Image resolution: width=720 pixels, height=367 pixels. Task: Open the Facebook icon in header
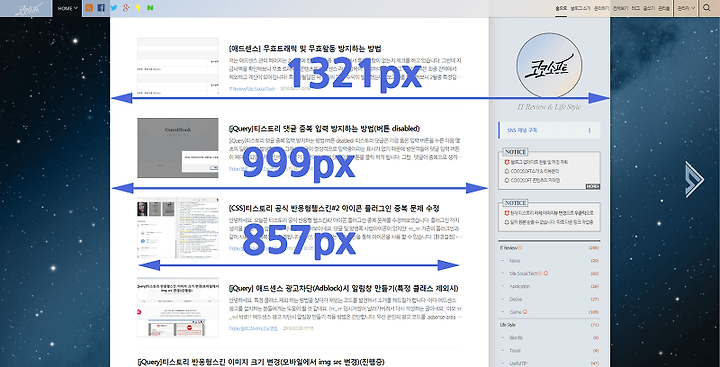[x=101, y=8]
